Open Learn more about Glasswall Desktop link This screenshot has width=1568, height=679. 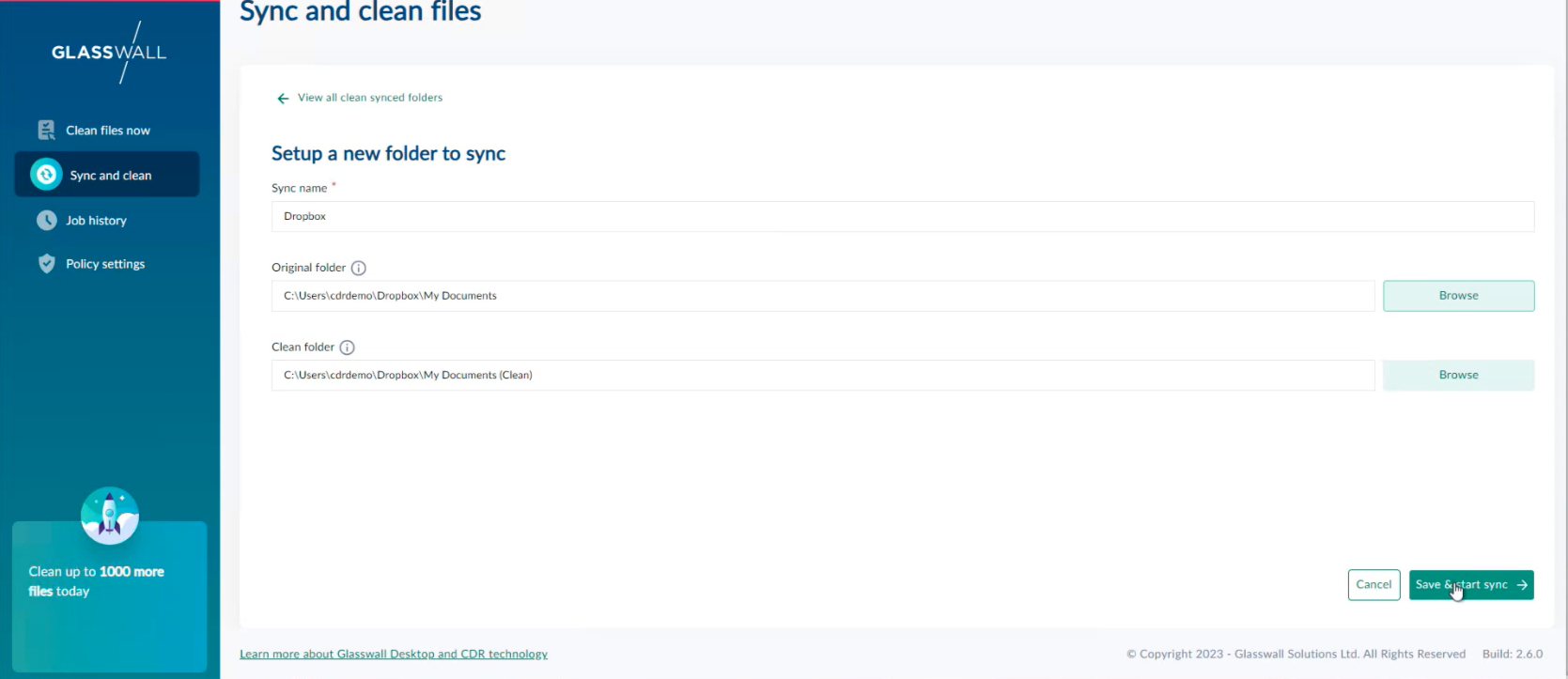click(394, 655)
